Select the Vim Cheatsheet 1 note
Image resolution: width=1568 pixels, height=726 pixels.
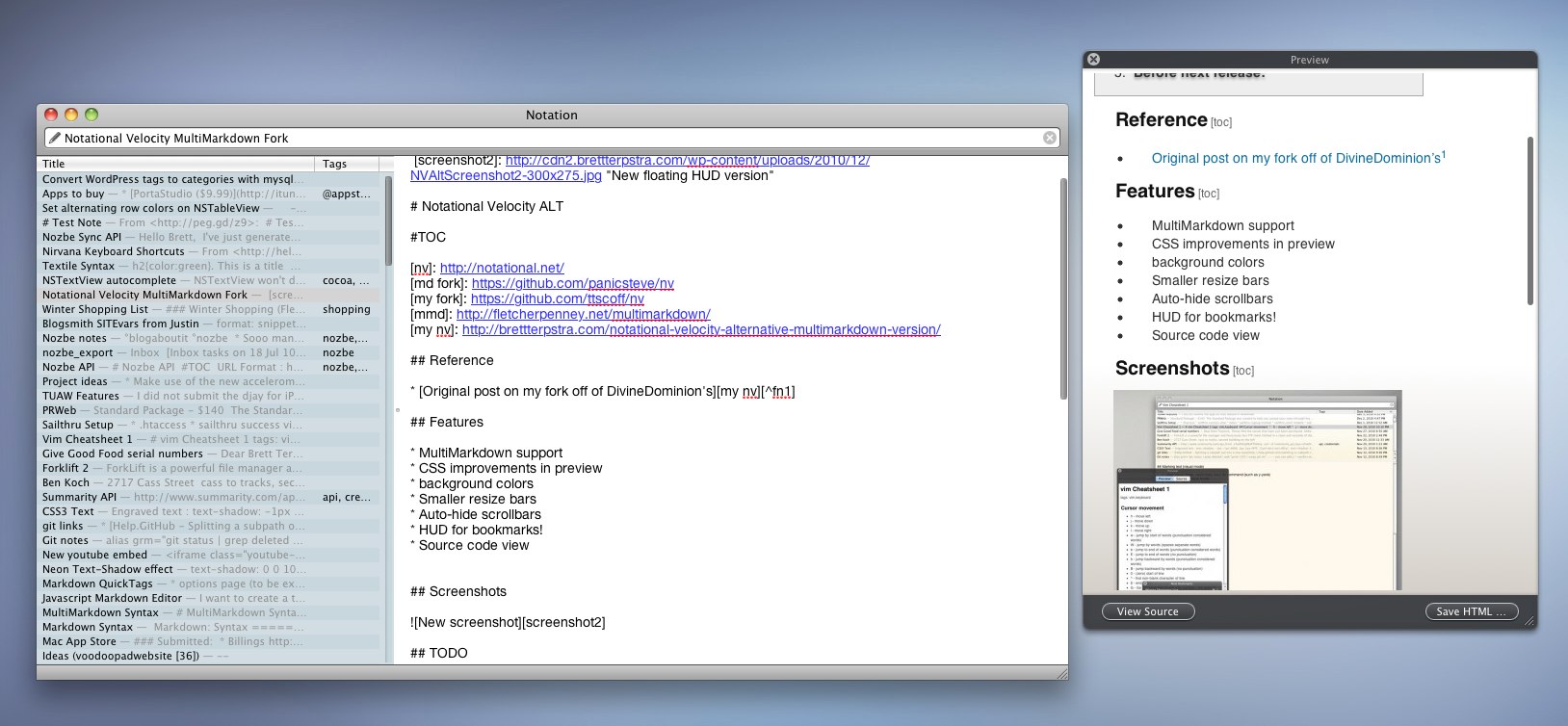(88, 439)
